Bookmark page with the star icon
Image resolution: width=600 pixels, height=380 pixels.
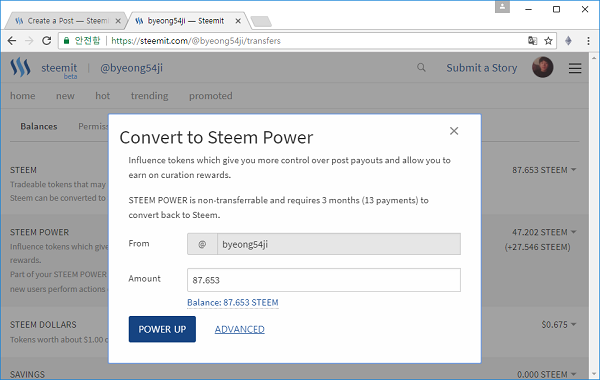(x=548, y=41)
